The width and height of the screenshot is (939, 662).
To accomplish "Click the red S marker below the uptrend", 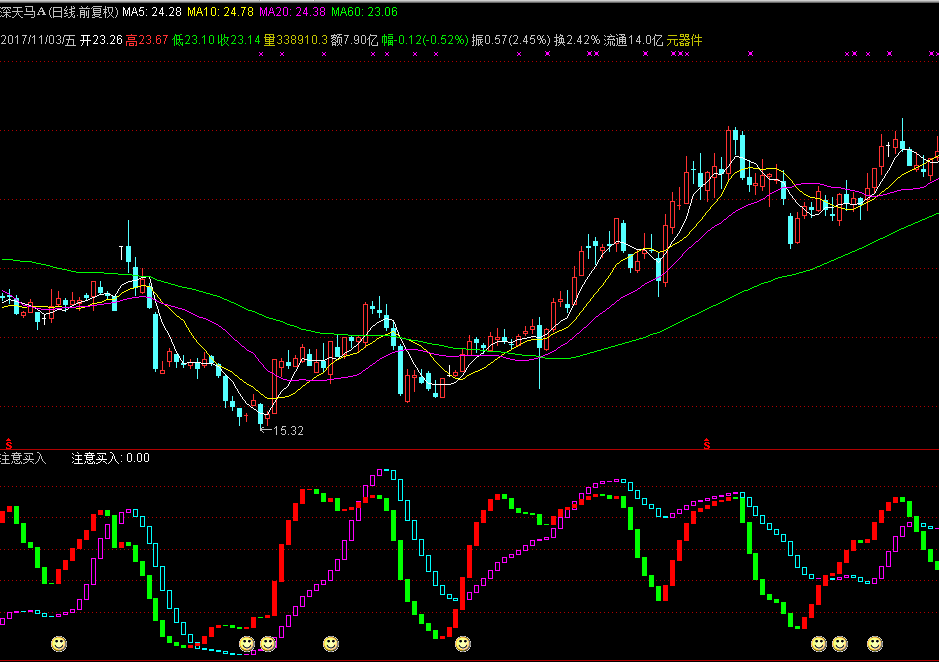I will (x=707, y=443).
